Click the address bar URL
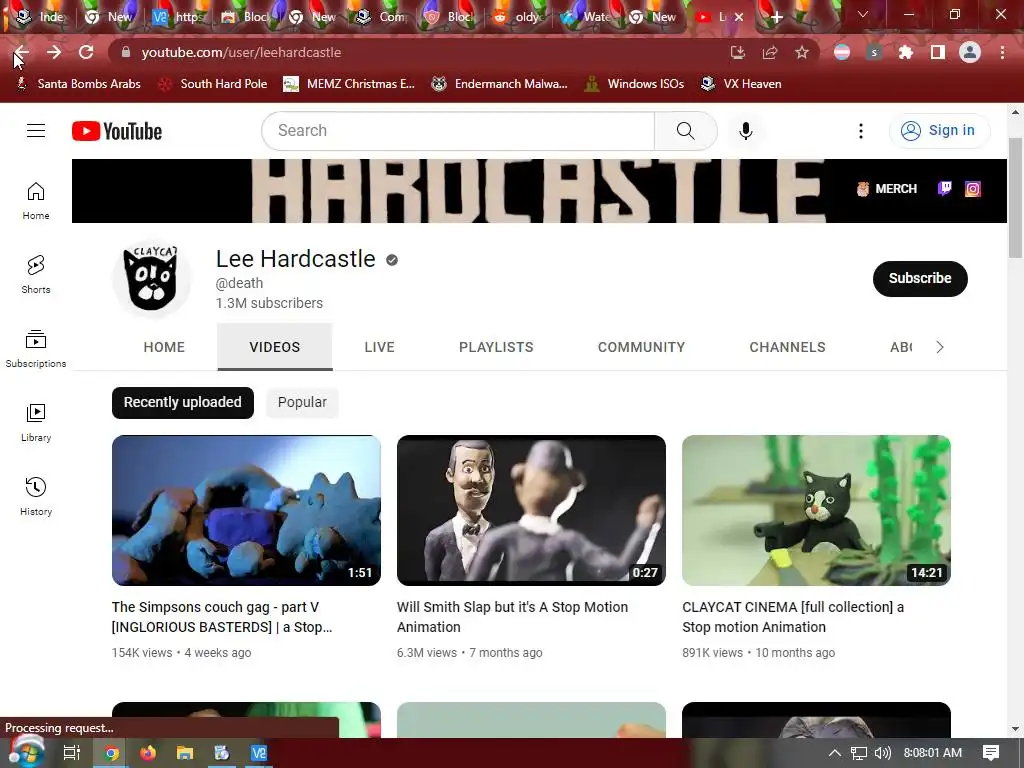Viewport: 1024px width, 768px height. click(x=241, y=52)
